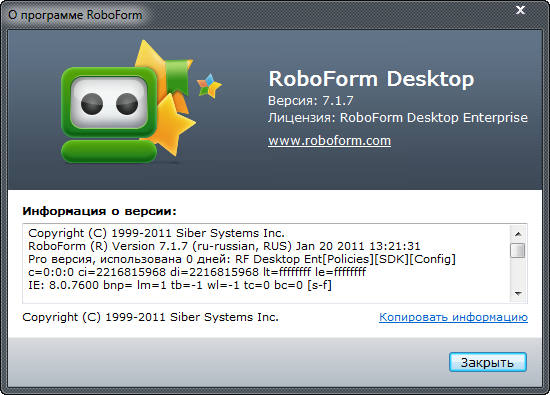Click the О программе RoboForm title bar
550x395 pixels.
coord(75,15)
